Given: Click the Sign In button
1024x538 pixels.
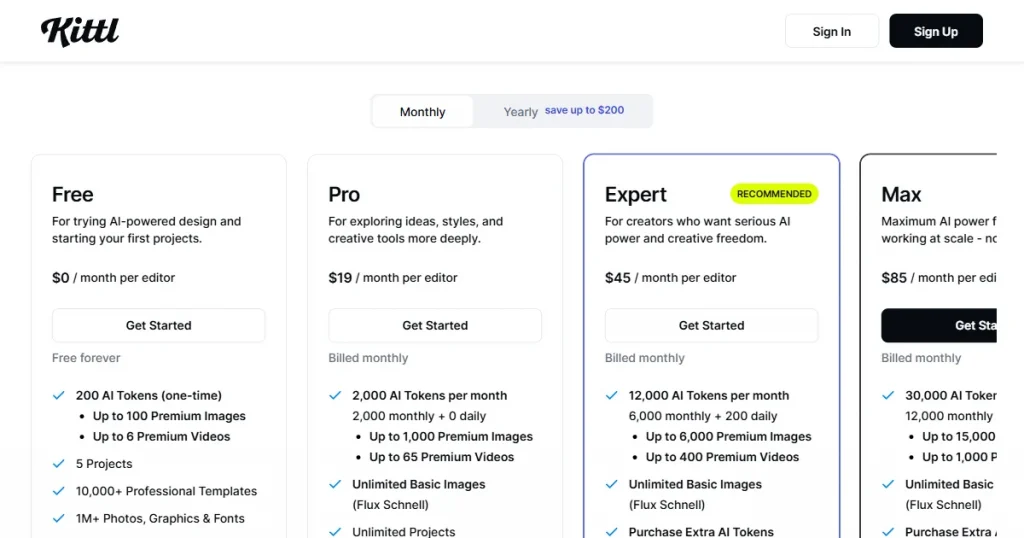Looking at the screenshot, I should 831,31.
